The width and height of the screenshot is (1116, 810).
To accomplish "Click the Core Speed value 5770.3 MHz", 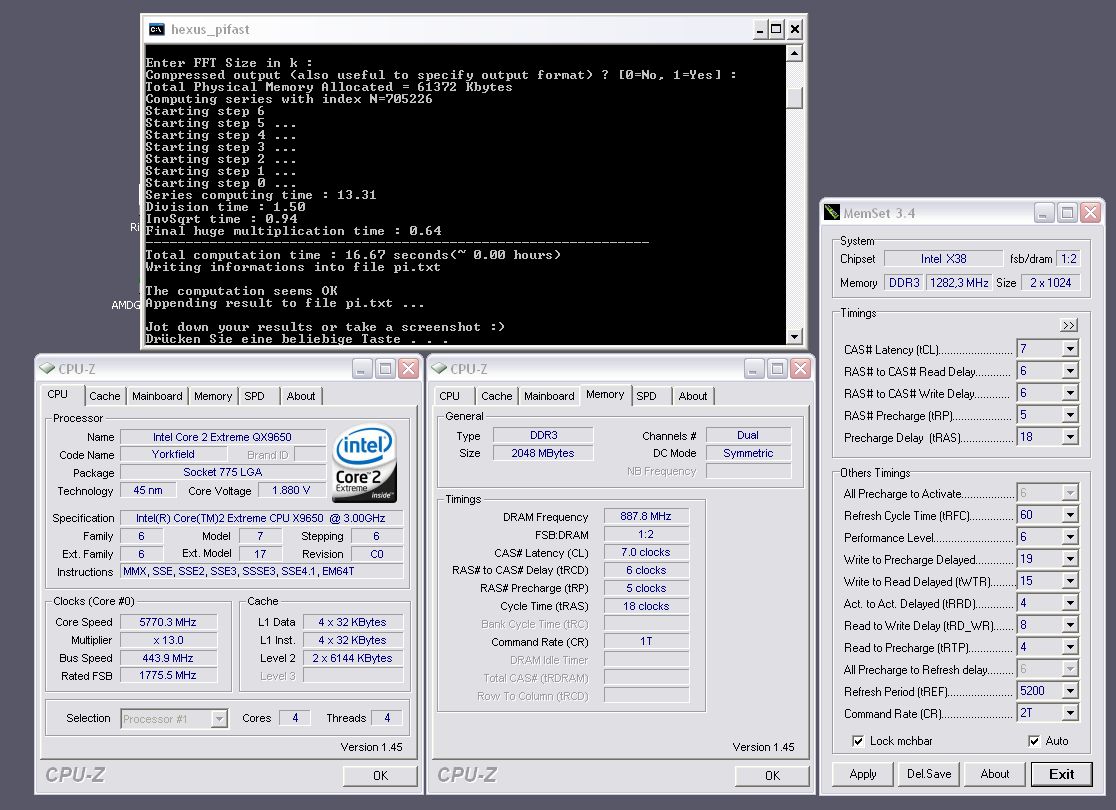I will [168, 622].
